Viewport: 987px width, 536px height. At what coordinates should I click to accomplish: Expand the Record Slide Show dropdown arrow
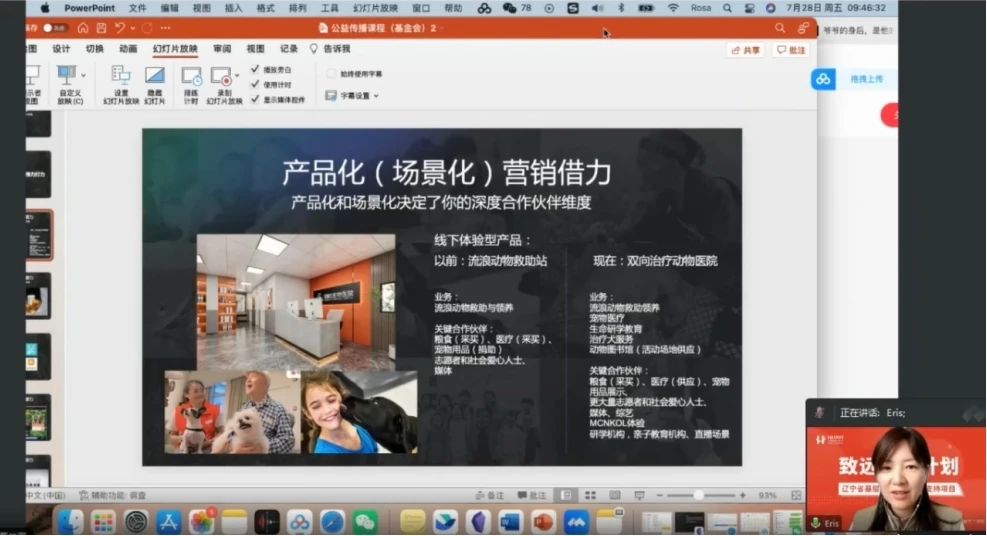tap(237, 76)
